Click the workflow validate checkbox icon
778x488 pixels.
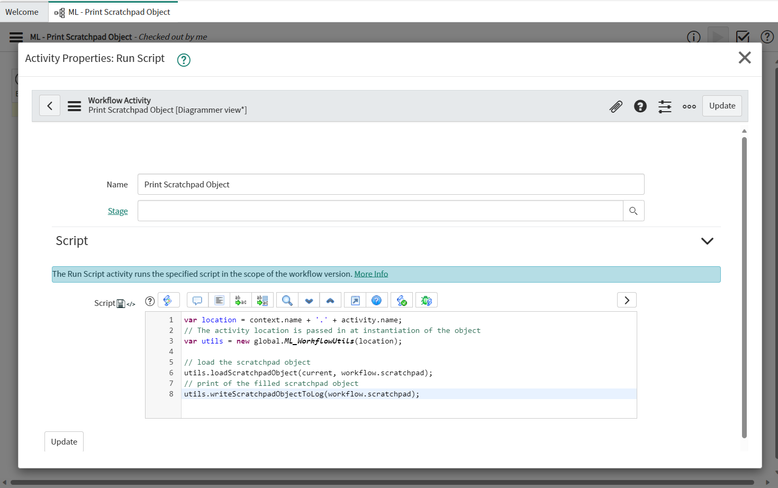click(x=742, y=37)
